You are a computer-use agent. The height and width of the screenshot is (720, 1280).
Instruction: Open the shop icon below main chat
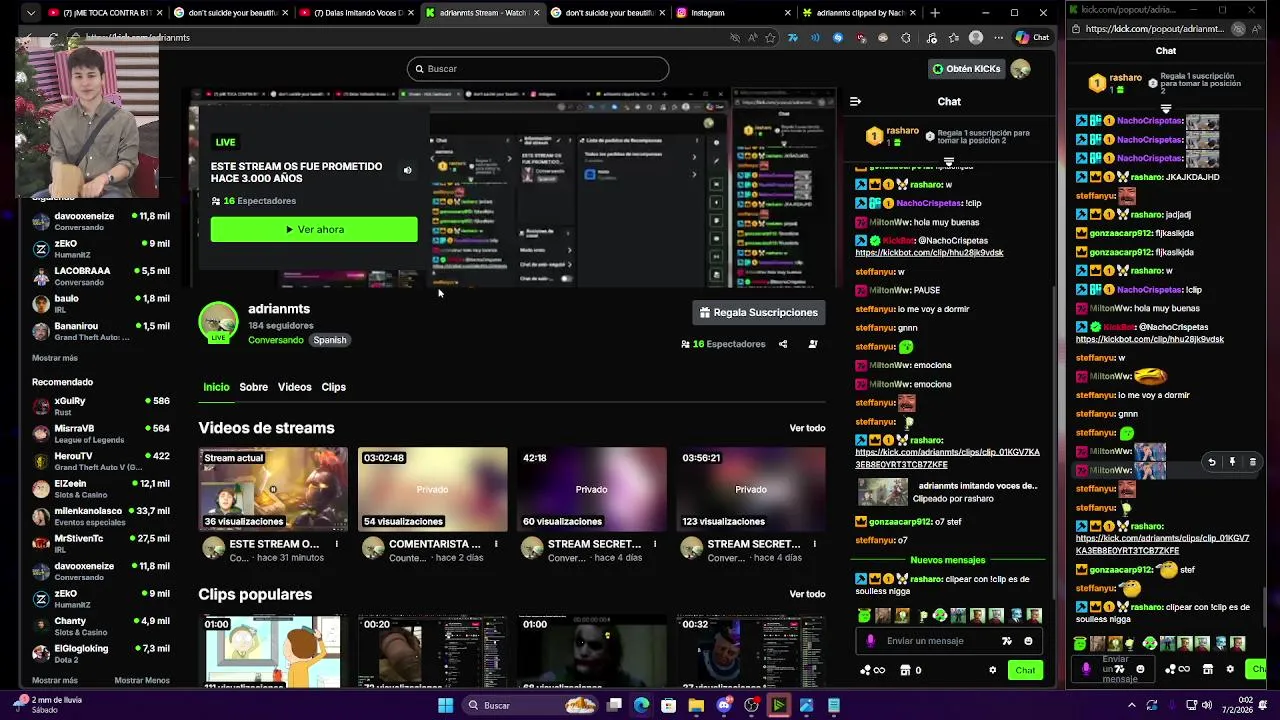[905, 670]
